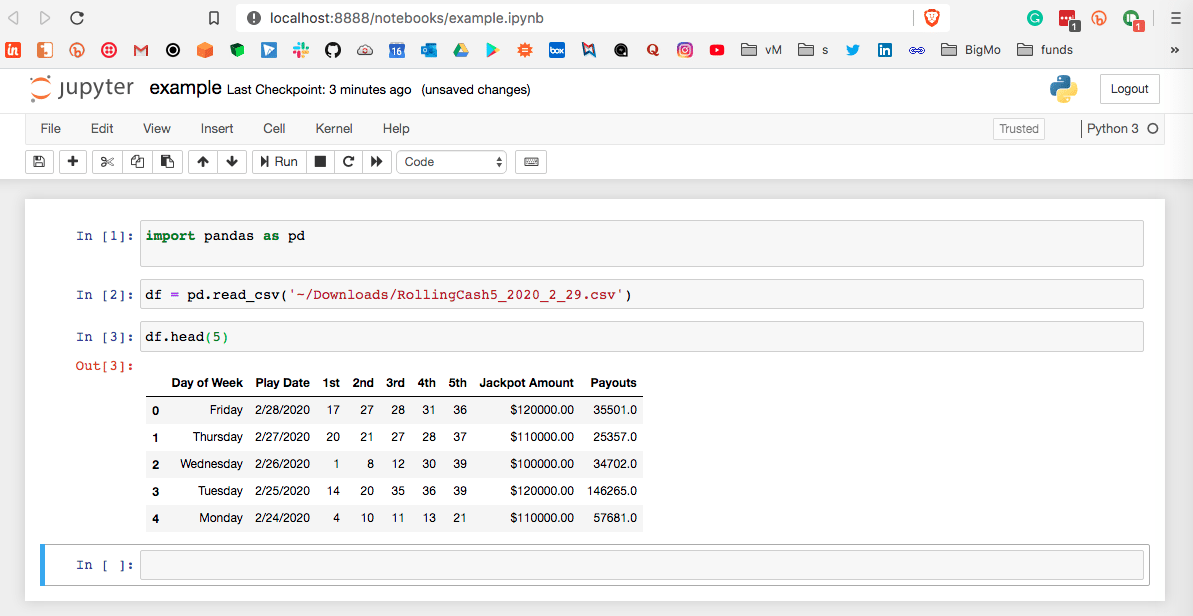Click the save and checkpoint icon
Image resolution: width=1193 pixels, height=616 pixels.
click(39, 162)
